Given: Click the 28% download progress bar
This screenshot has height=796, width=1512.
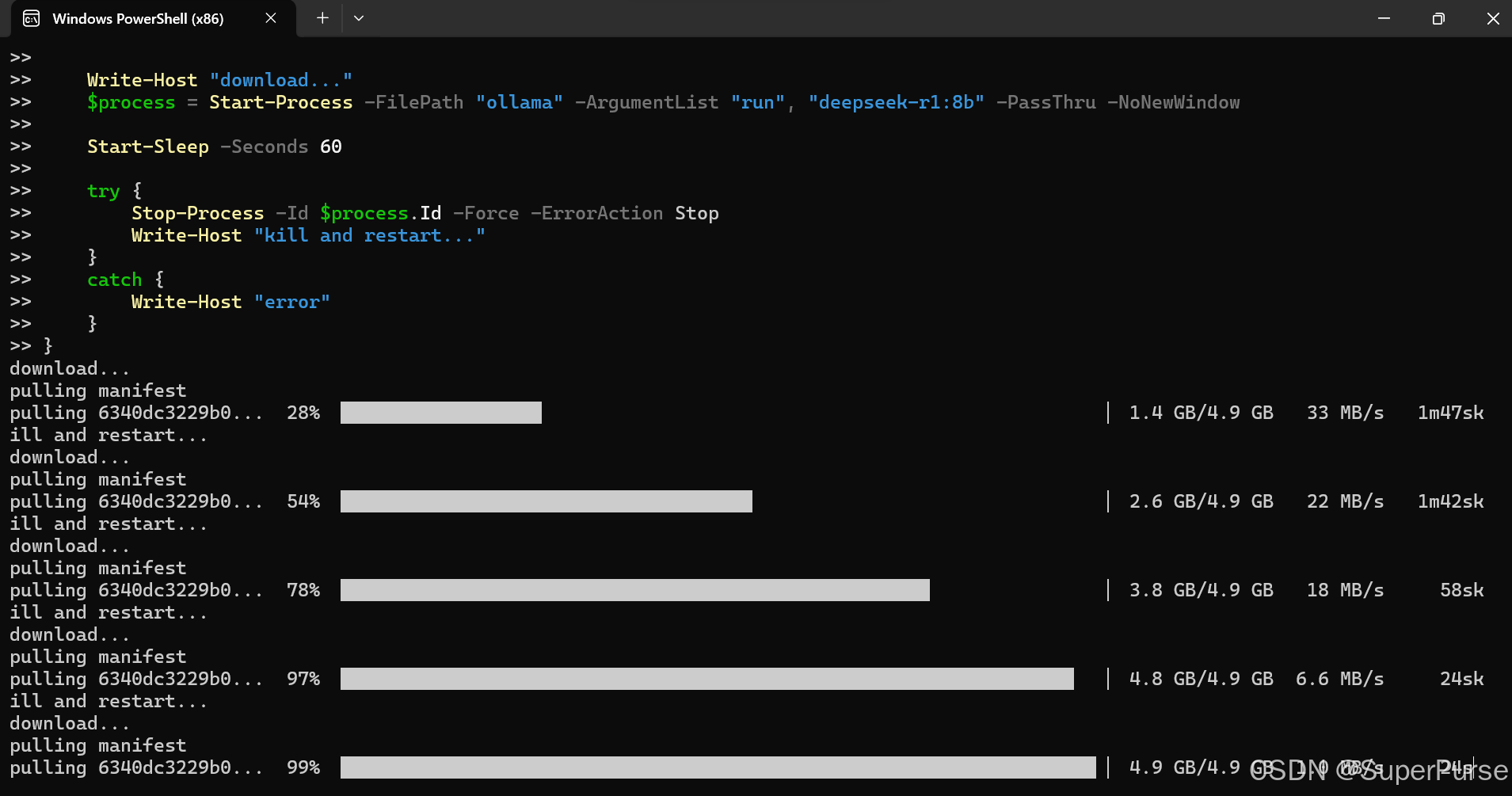Looking at the screenshot, I should [441, 413].
